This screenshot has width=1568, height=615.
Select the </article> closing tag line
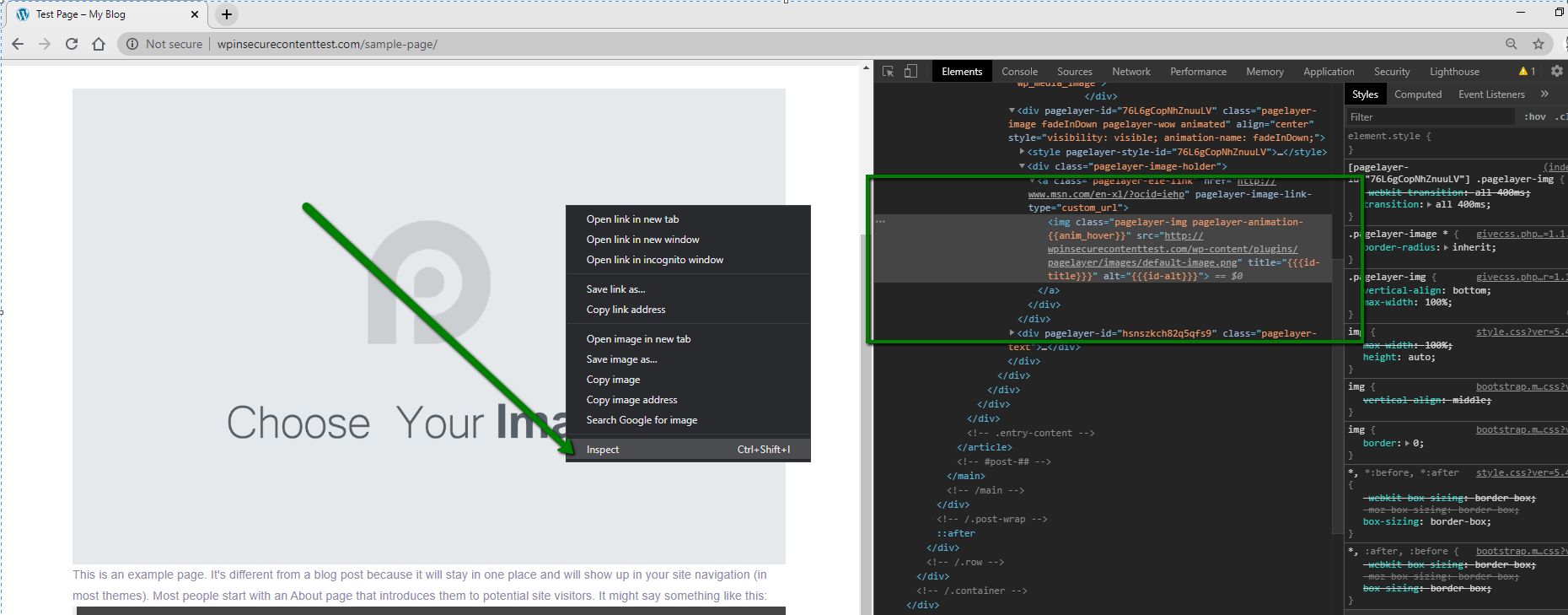point(985,448)
